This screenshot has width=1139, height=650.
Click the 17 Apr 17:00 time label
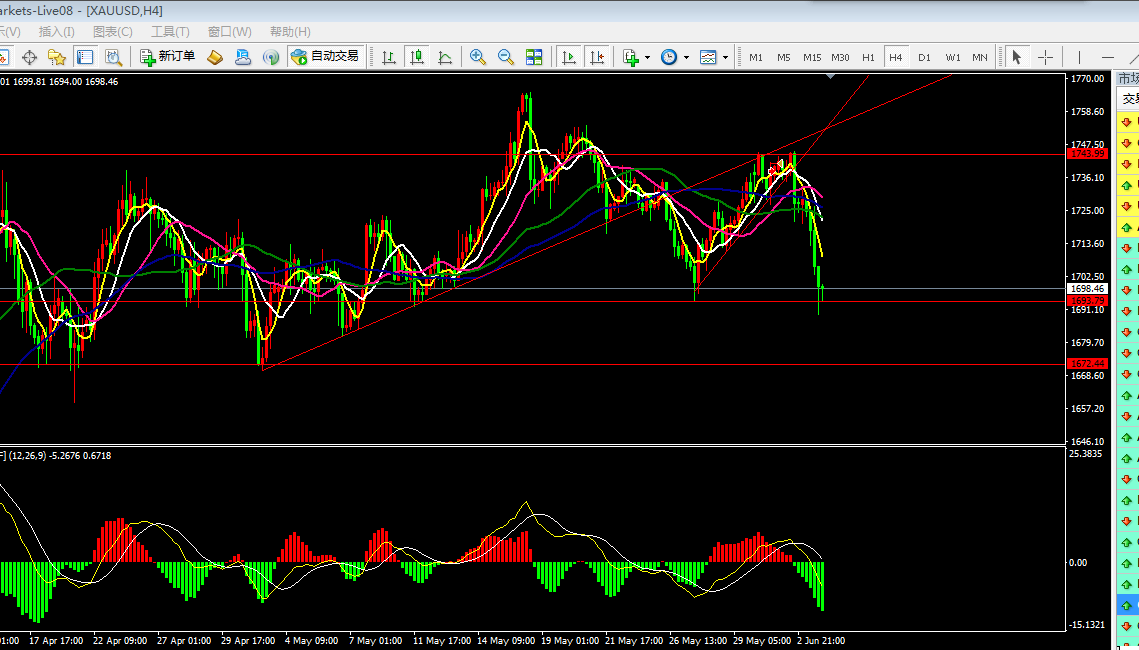pos(56,641)
